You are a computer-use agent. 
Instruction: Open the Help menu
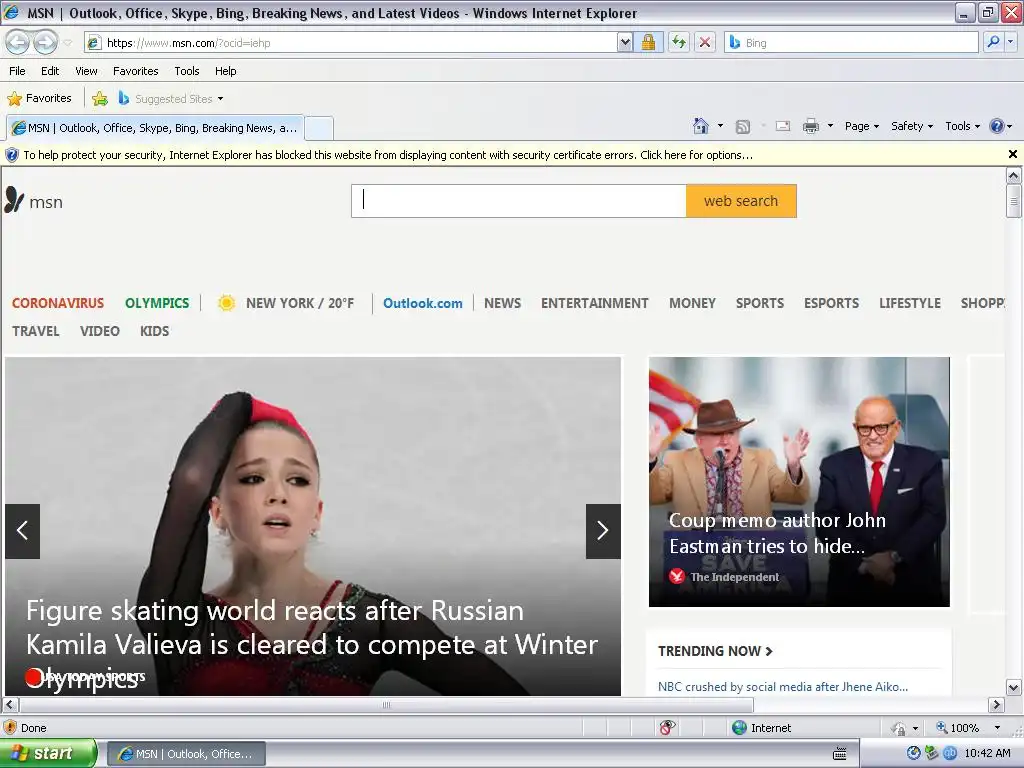(225, 71)
